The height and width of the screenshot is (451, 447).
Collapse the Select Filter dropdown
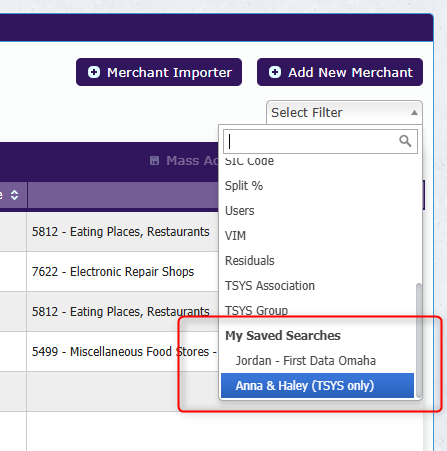[344, 113]
